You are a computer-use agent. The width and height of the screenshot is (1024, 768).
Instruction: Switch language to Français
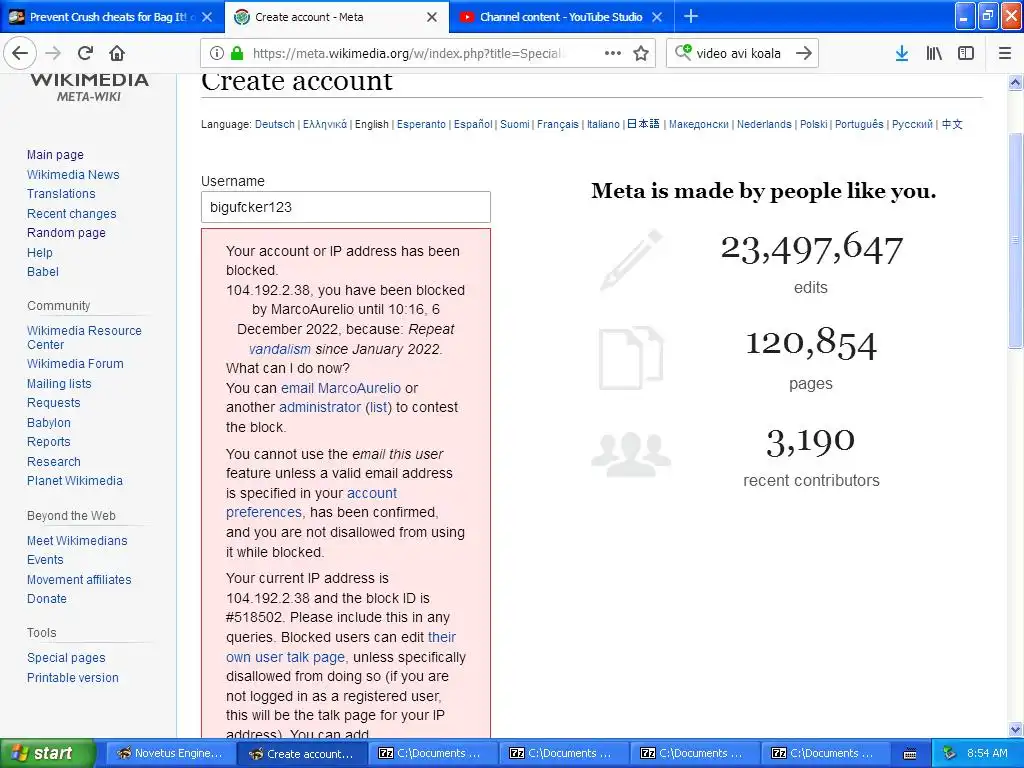558,124
